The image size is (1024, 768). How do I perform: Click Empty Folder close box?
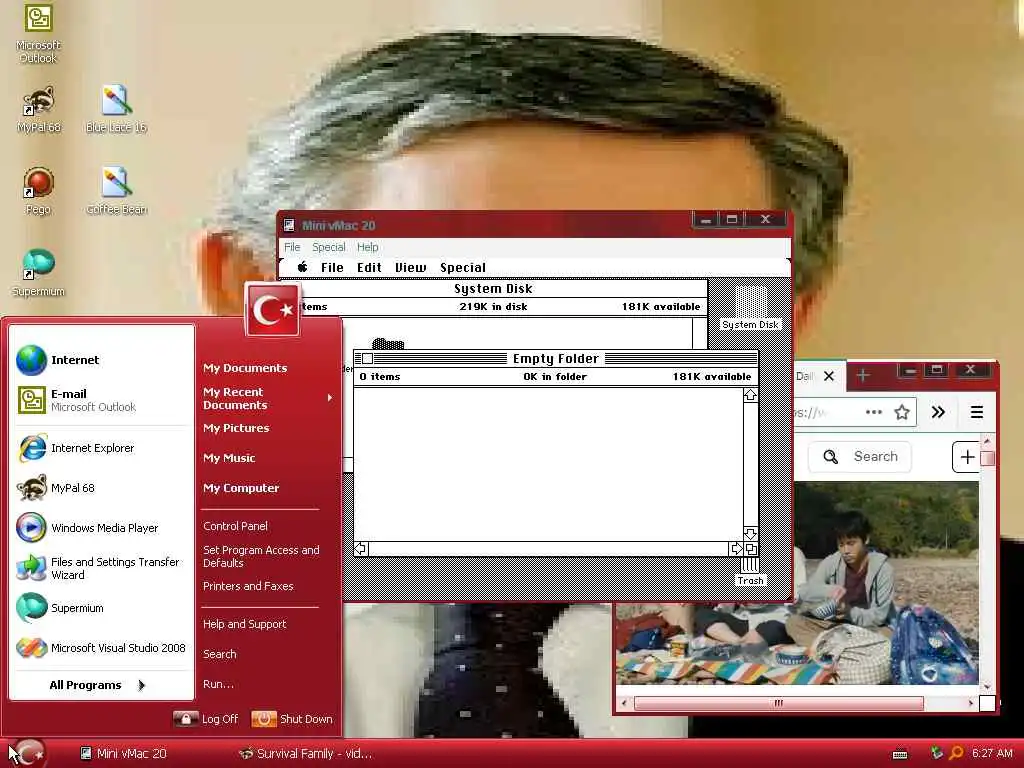tap(367, 359)
